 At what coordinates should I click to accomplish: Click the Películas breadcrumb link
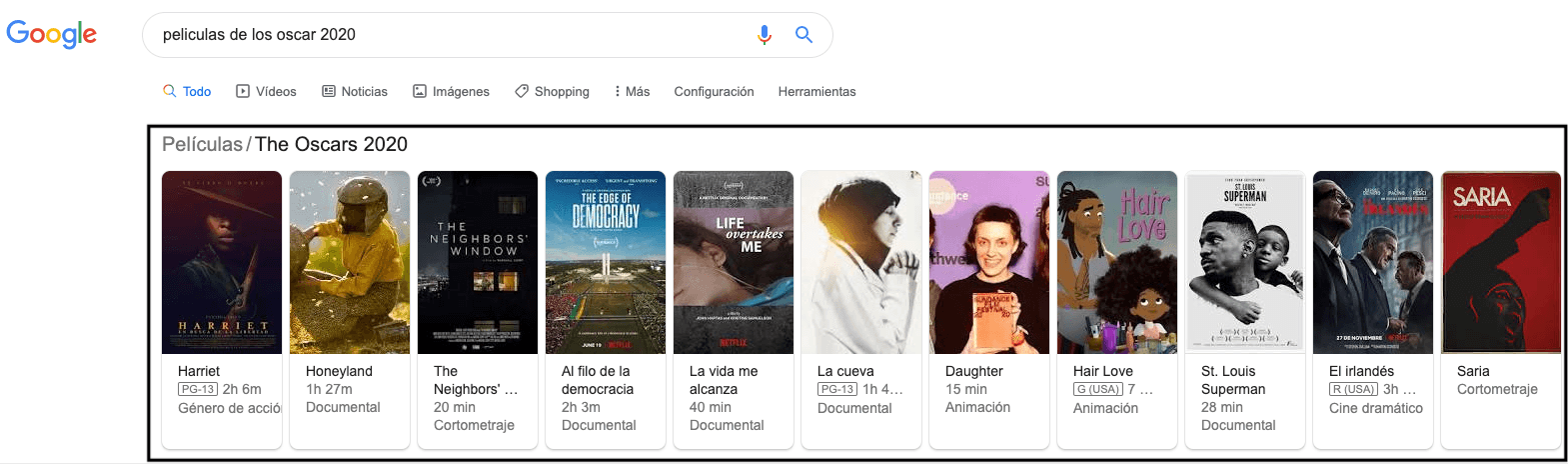pyautogui.click(x=202, y=144)
